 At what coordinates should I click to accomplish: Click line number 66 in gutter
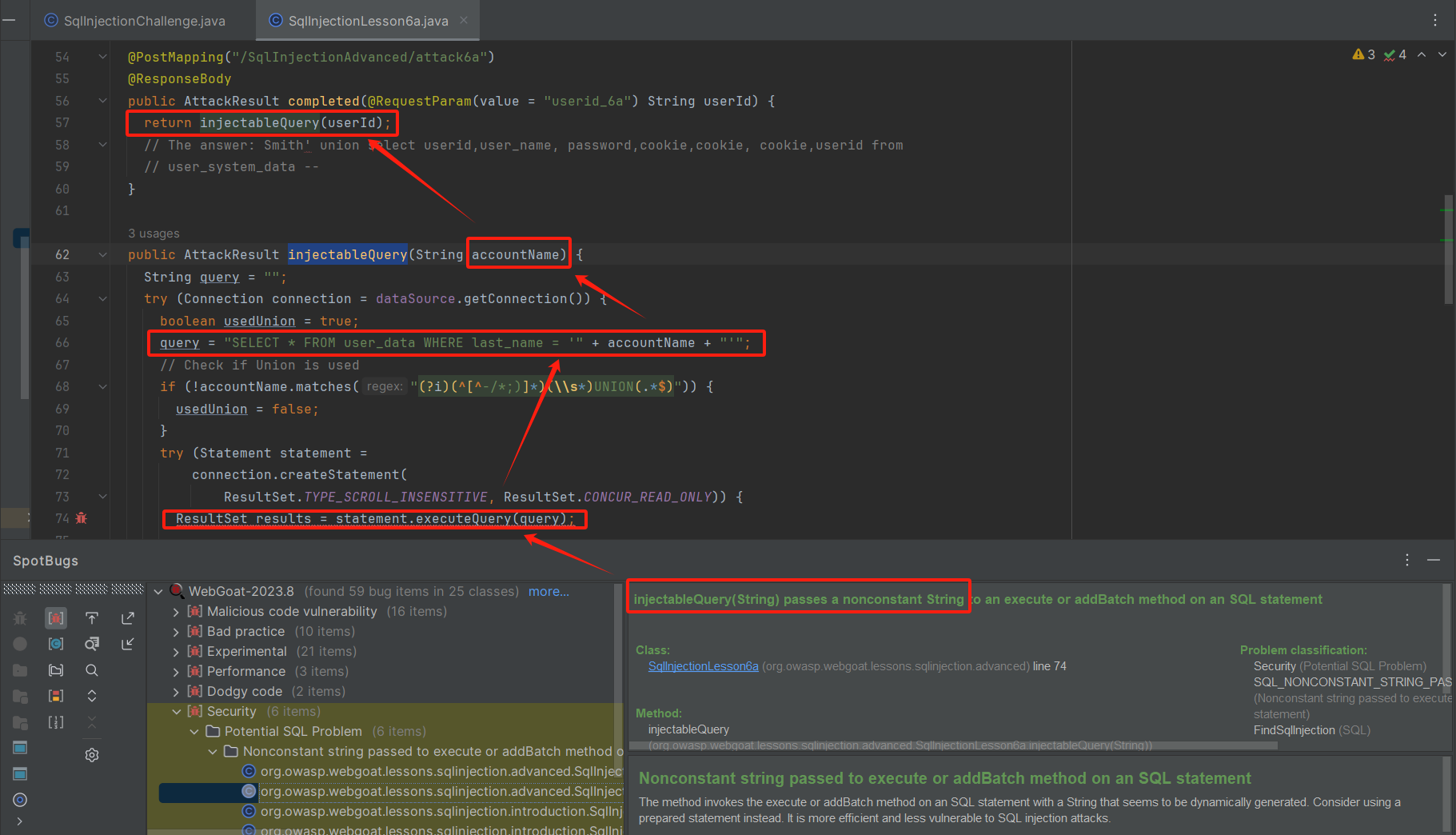62,342
